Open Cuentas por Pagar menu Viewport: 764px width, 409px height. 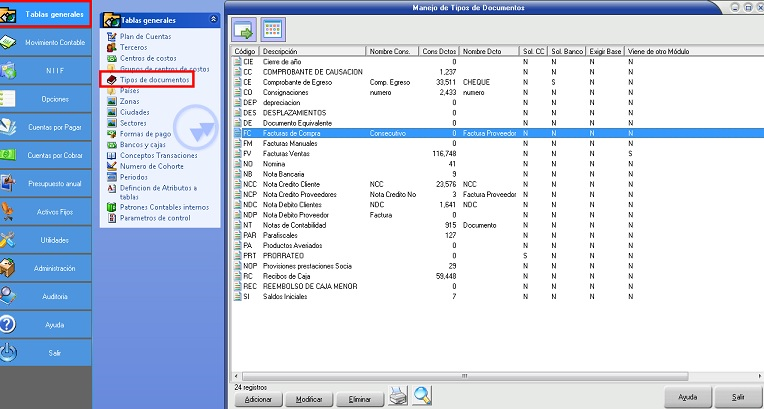(x=55, y=128)
